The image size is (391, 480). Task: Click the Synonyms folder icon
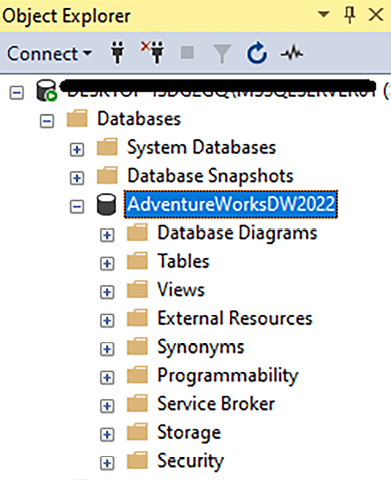click(x=137, y=347)
